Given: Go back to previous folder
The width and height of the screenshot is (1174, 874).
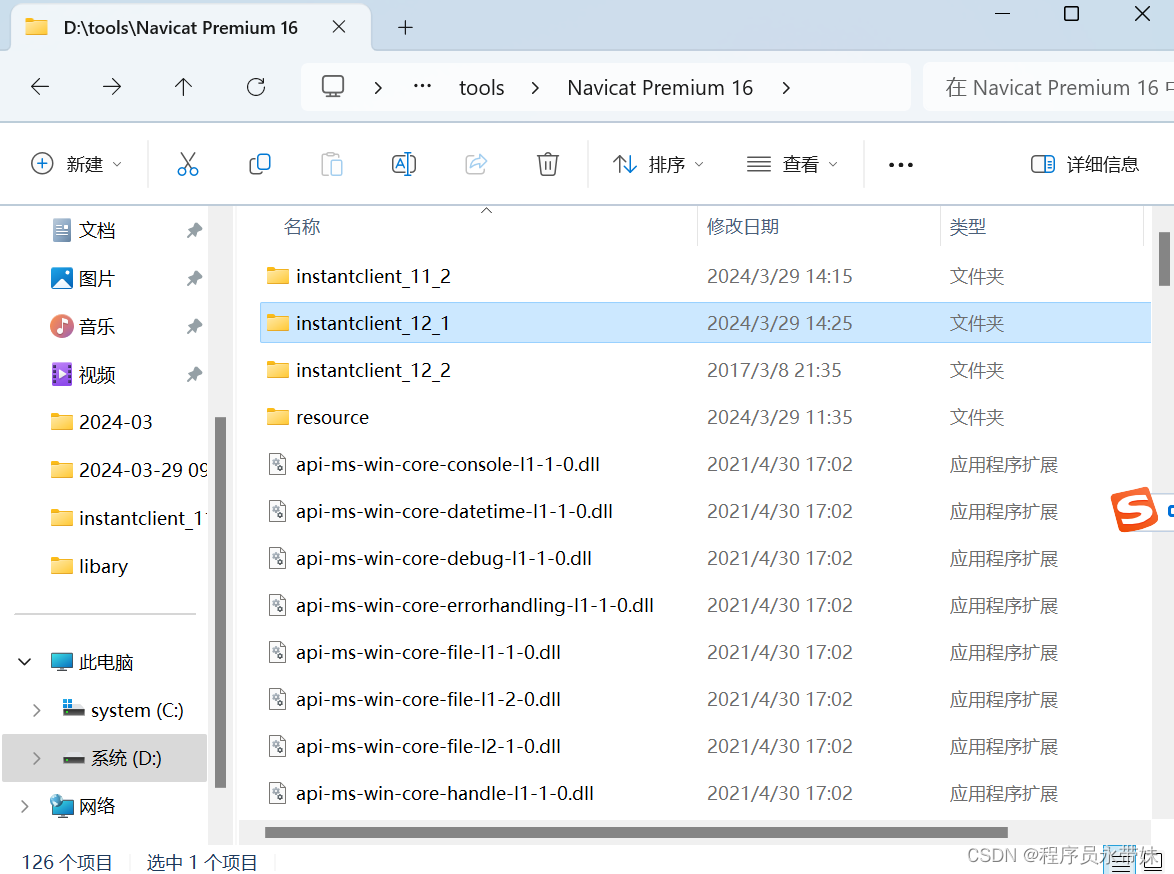Looking at the screenshot, I should (x=40, y=87).
